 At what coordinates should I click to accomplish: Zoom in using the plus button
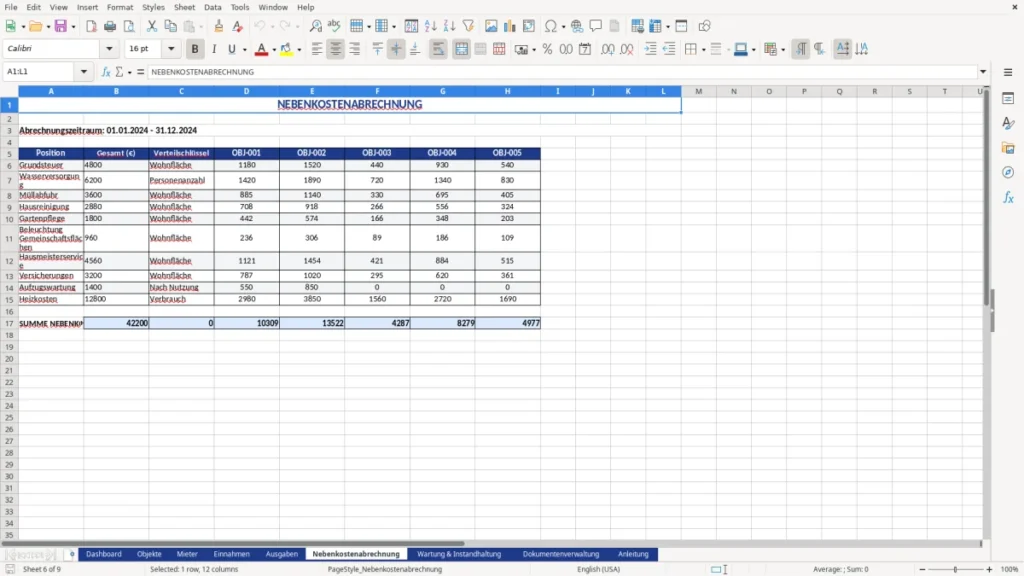[x=989, y=569]
